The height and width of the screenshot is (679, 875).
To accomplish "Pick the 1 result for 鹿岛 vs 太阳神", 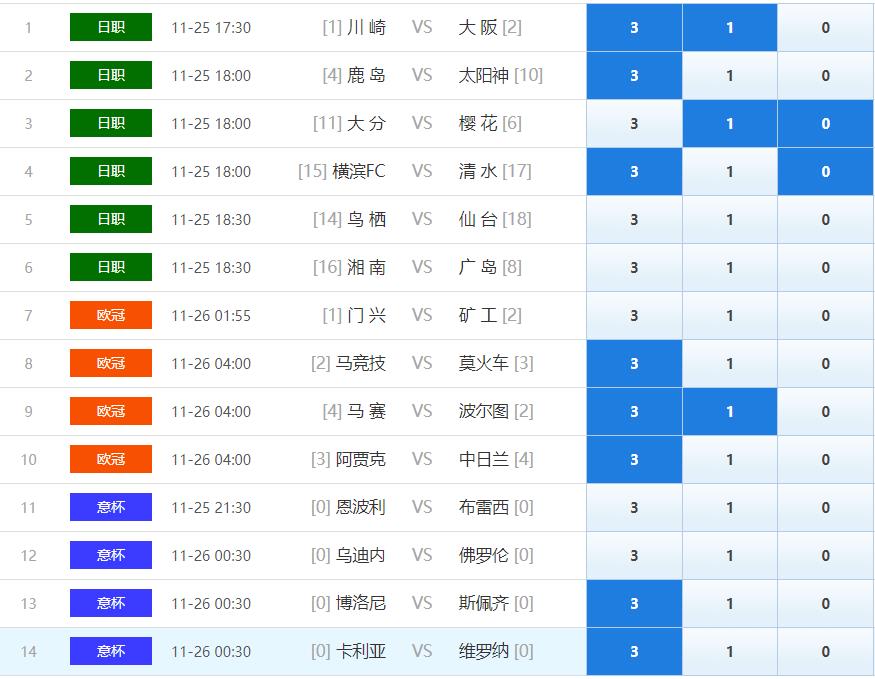I will pyautogui.click(x=730, y=76).
